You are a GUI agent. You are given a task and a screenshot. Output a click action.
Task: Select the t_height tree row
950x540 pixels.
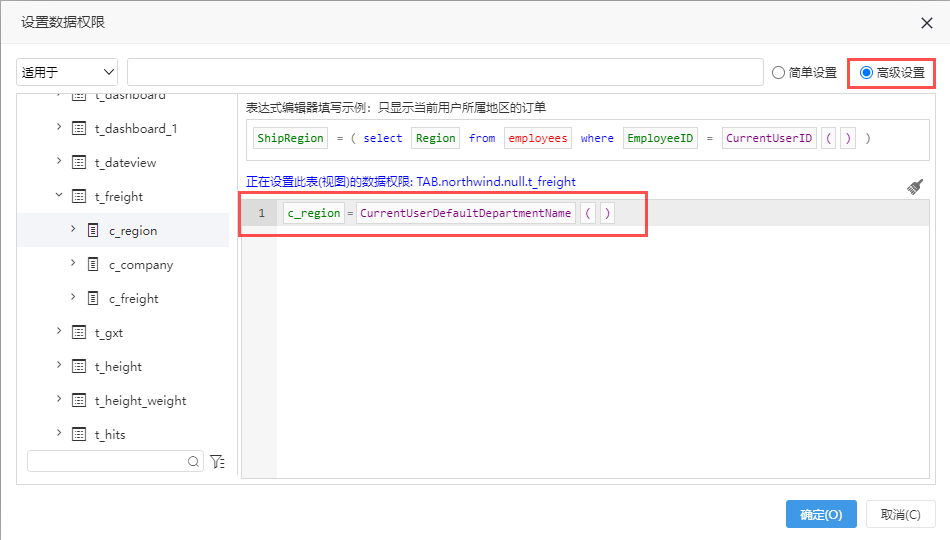tap(123, 366)
